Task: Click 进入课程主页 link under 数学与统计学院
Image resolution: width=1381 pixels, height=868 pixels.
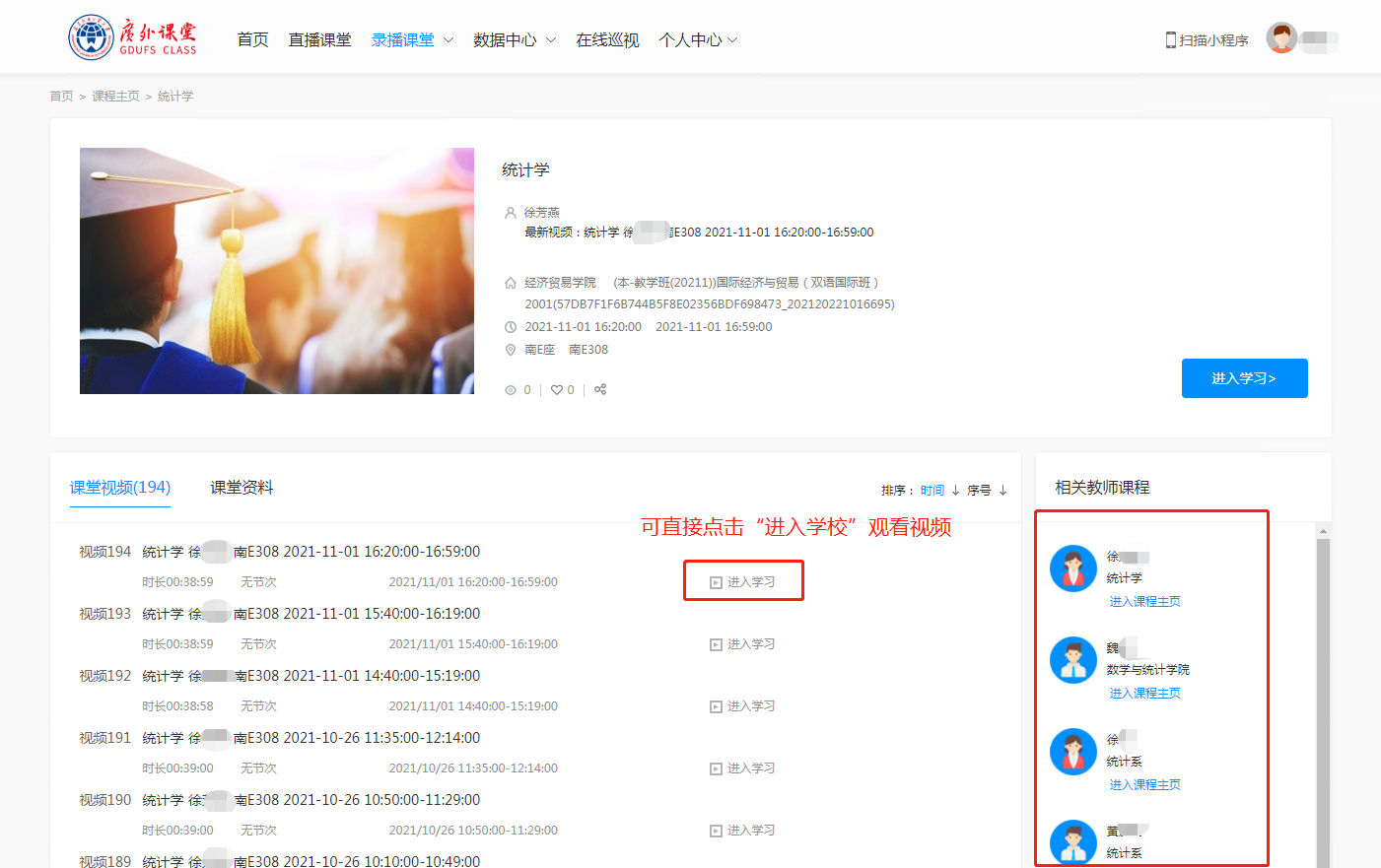Action: (1144, 694)
